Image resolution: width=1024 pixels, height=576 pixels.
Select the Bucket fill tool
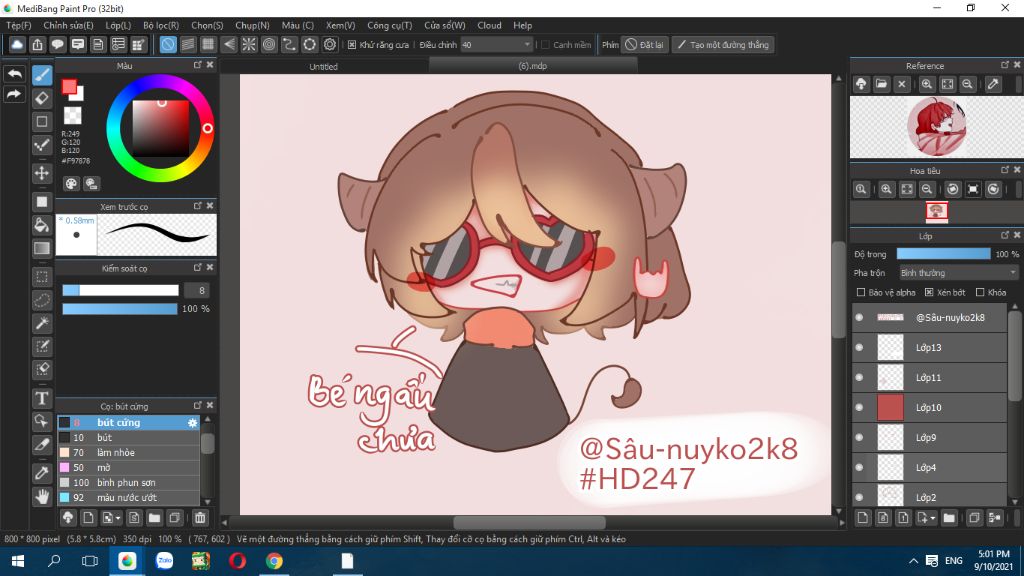point(42,225)
